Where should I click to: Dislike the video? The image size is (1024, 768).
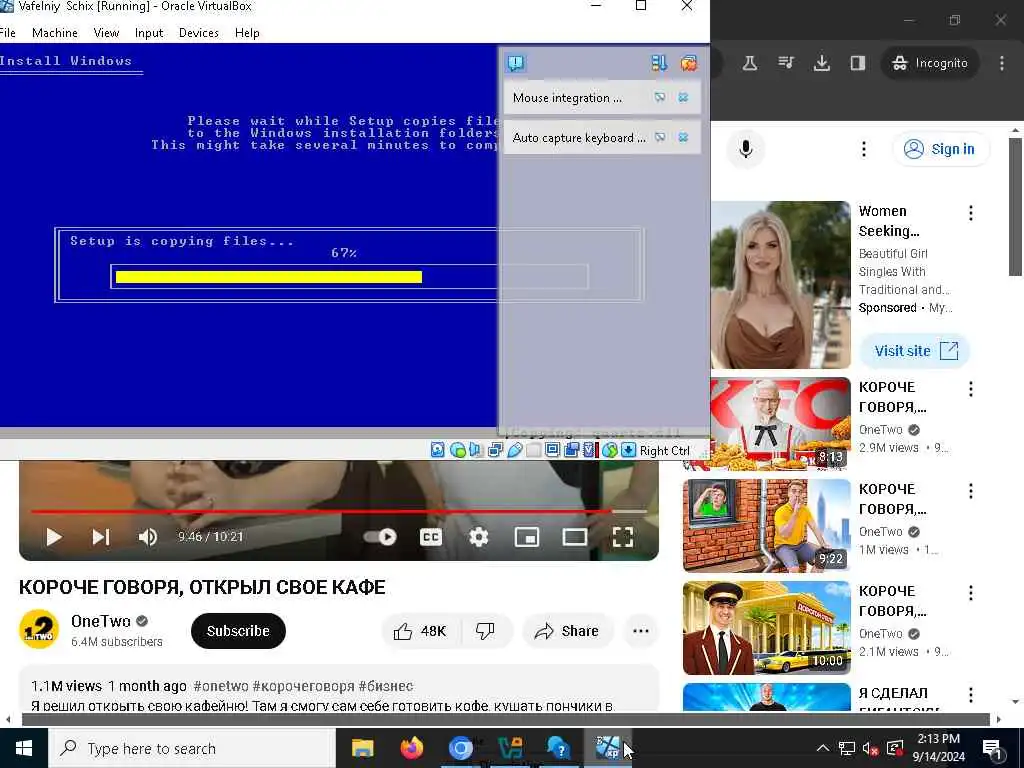click(485, 631)
